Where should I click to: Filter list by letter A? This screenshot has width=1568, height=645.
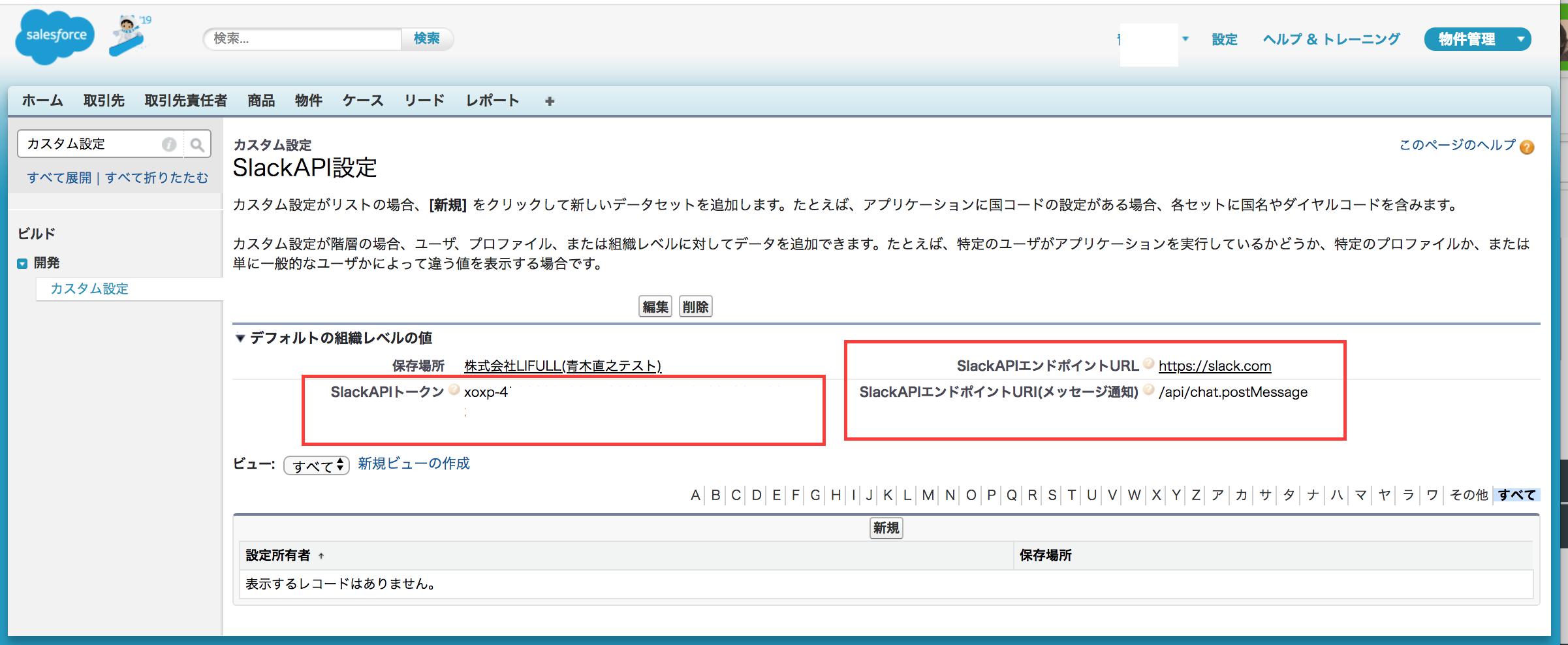click(x=696, y=496)
